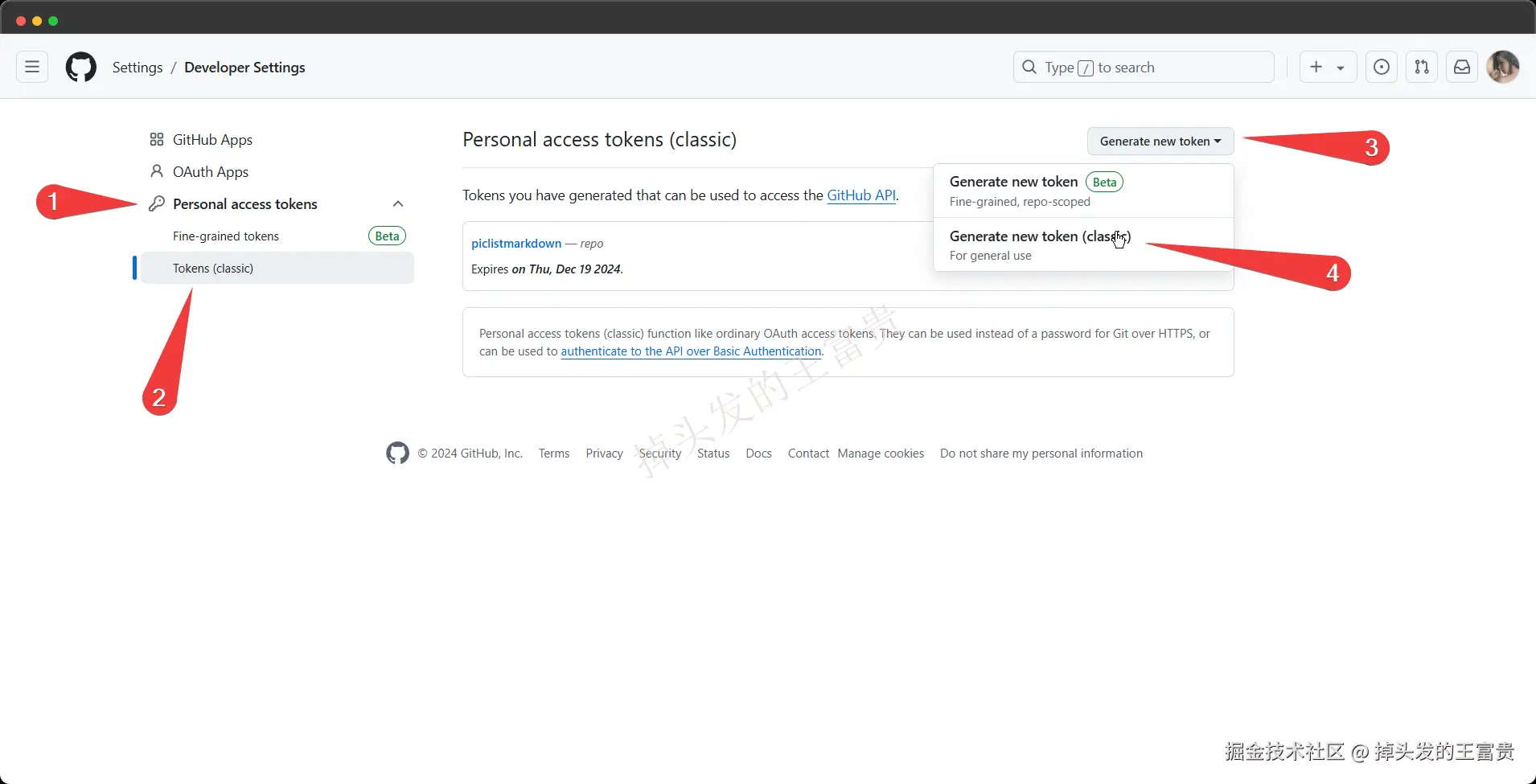Follow the GitHub API link
This screenshot has height=784, width=1536.
click(860, 195)
